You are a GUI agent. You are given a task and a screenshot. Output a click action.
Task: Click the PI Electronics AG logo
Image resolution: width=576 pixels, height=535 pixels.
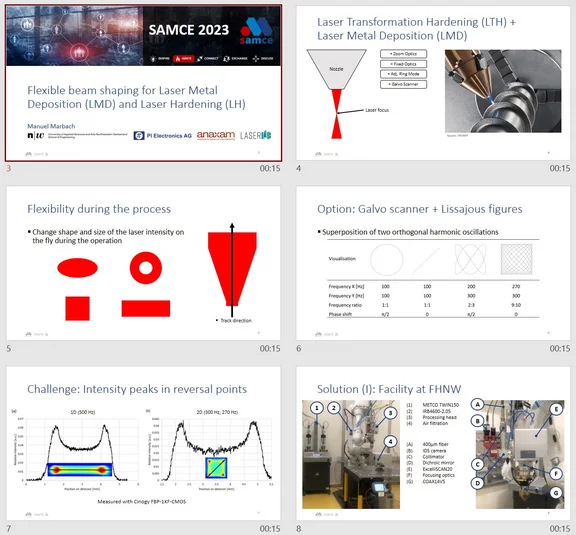(163, 136)
